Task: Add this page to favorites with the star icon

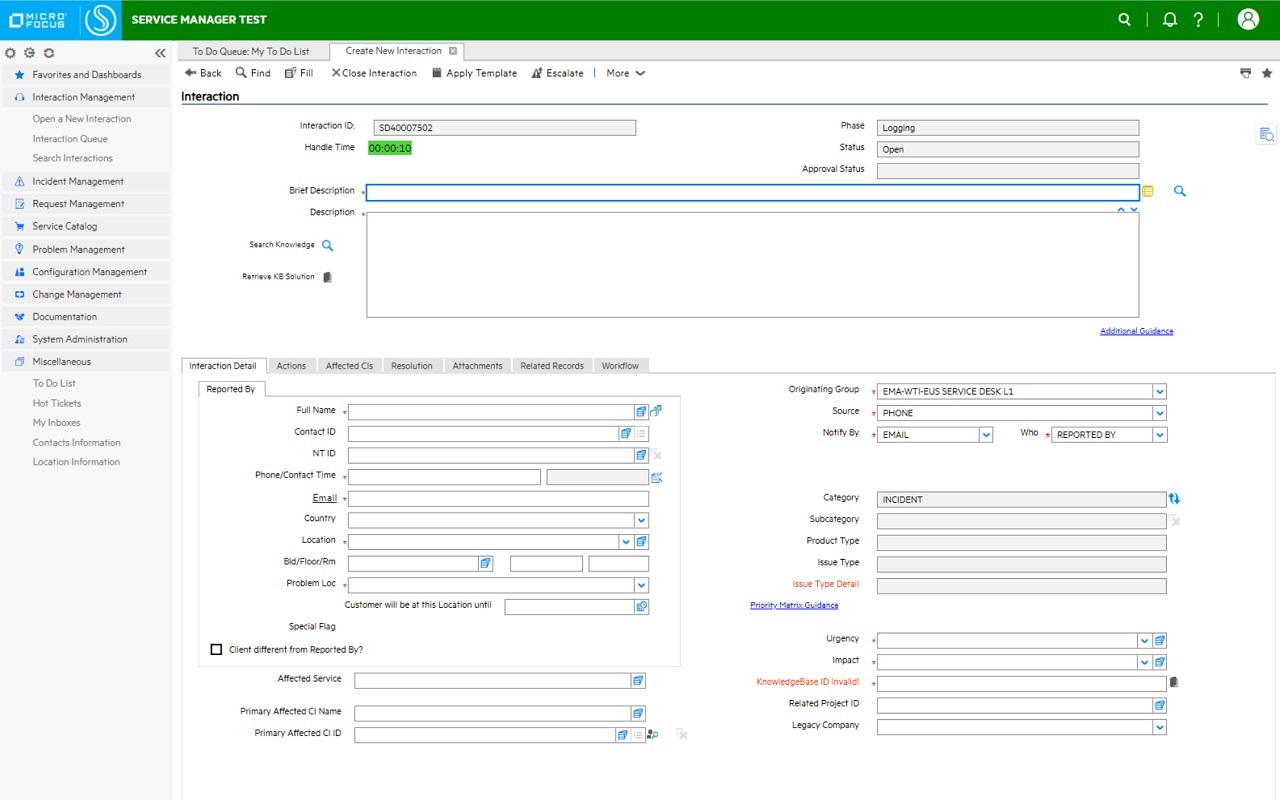Action: click(x=1267, y=73)
